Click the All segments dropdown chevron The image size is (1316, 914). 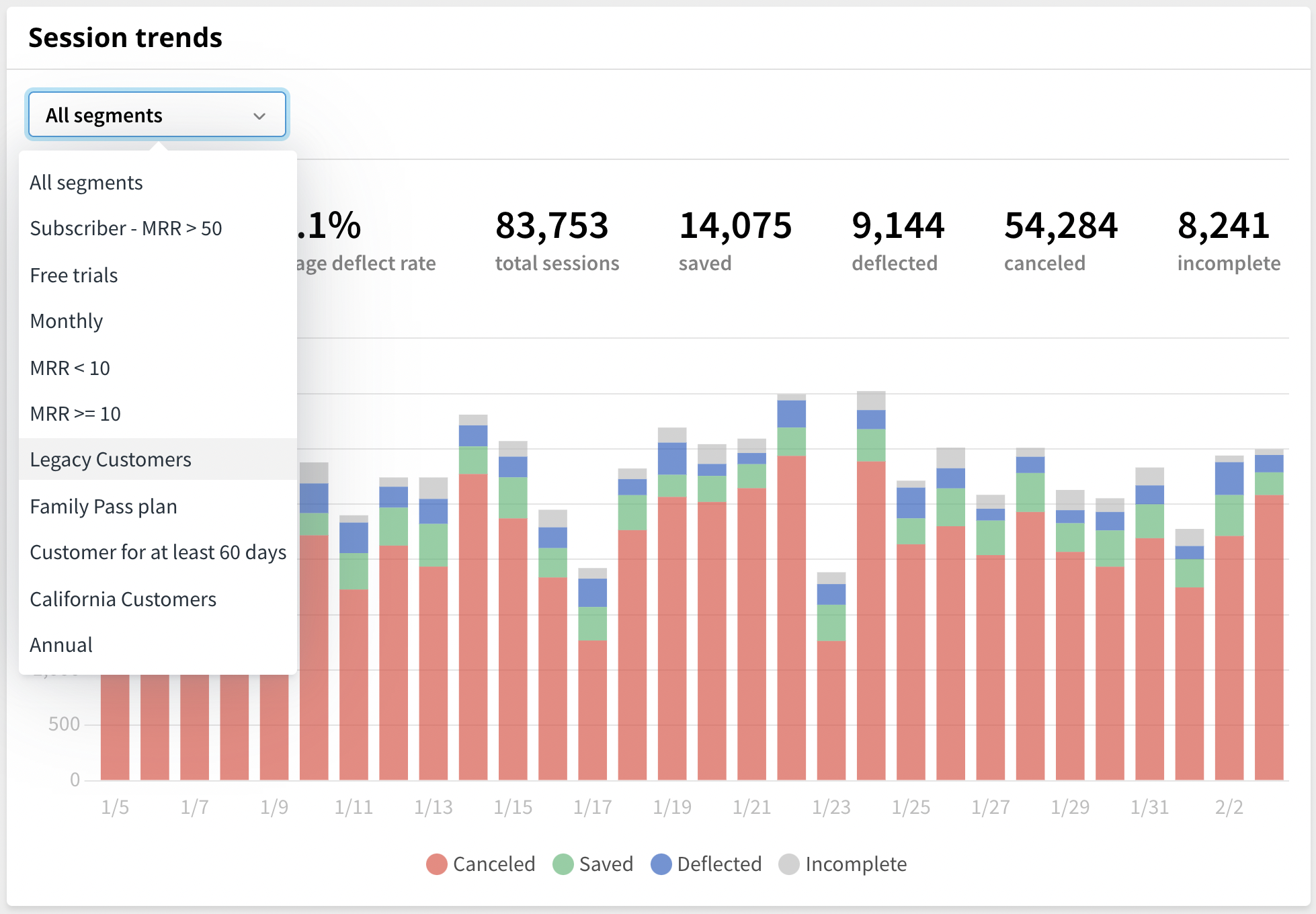(259, 116)
